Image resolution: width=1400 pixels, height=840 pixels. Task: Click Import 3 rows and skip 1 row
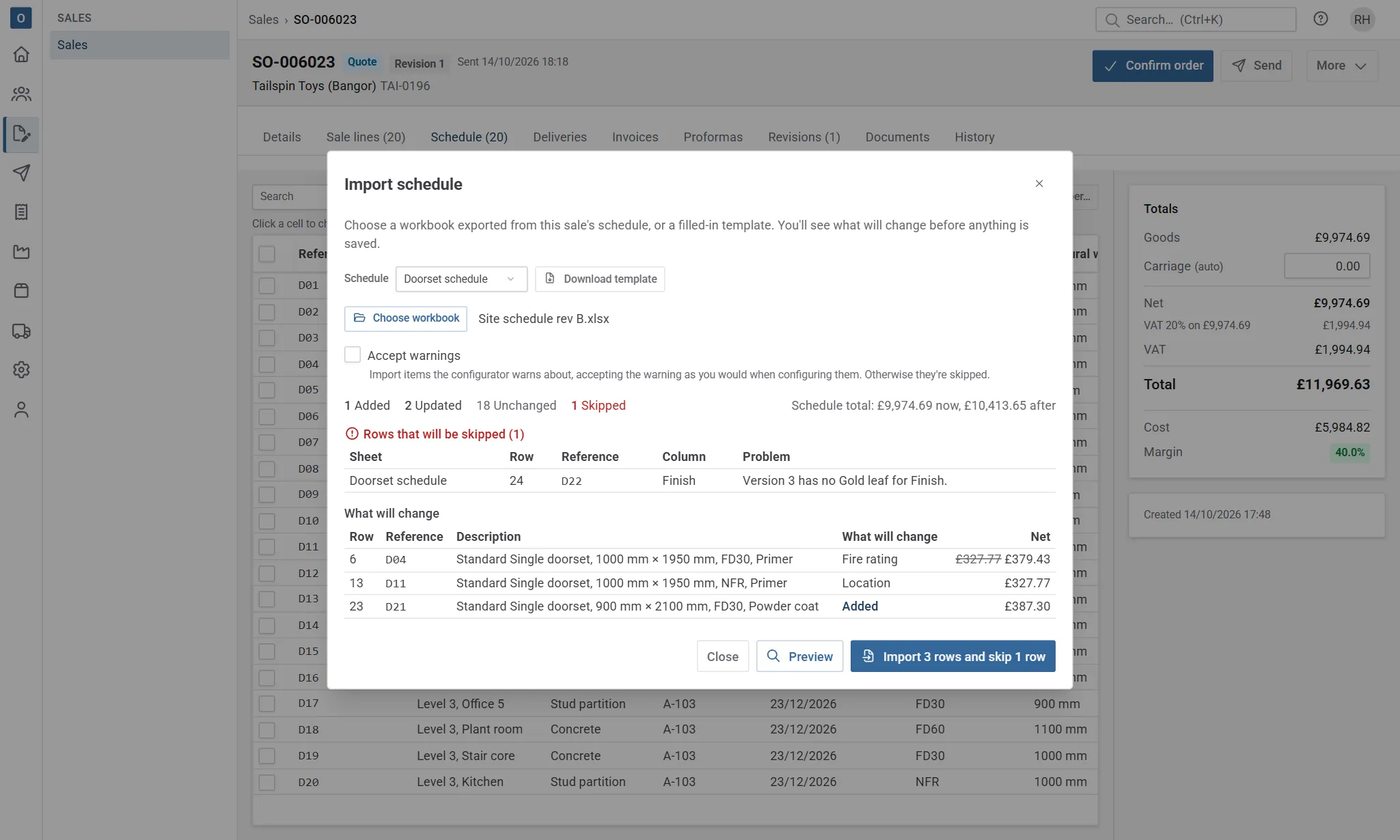pyautogui.click(x=952, y=656)
